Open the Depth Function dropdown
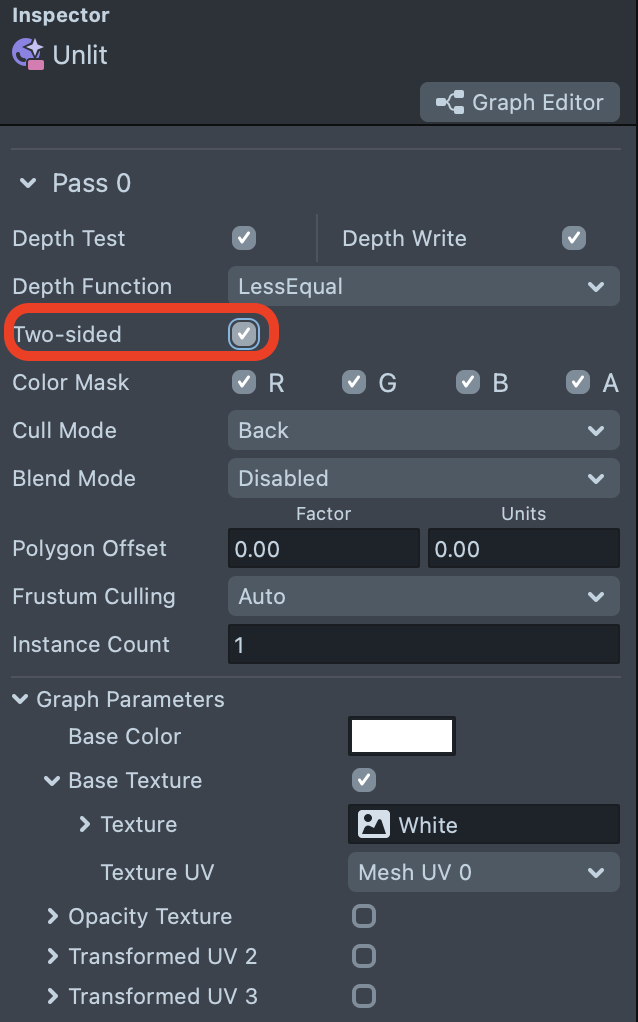This screenshot has height=1022, width=638. (x=423, y=287)
